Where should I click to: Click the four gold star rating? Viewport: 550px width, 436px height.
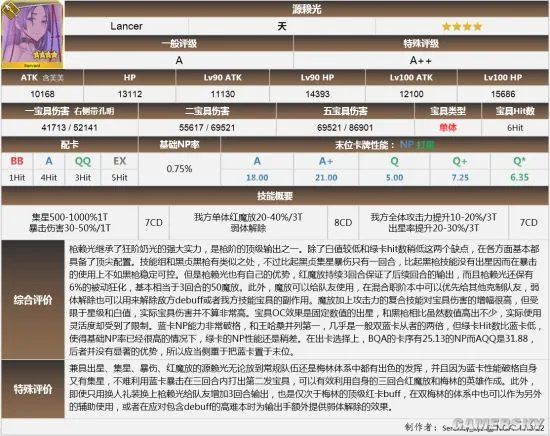462,26
